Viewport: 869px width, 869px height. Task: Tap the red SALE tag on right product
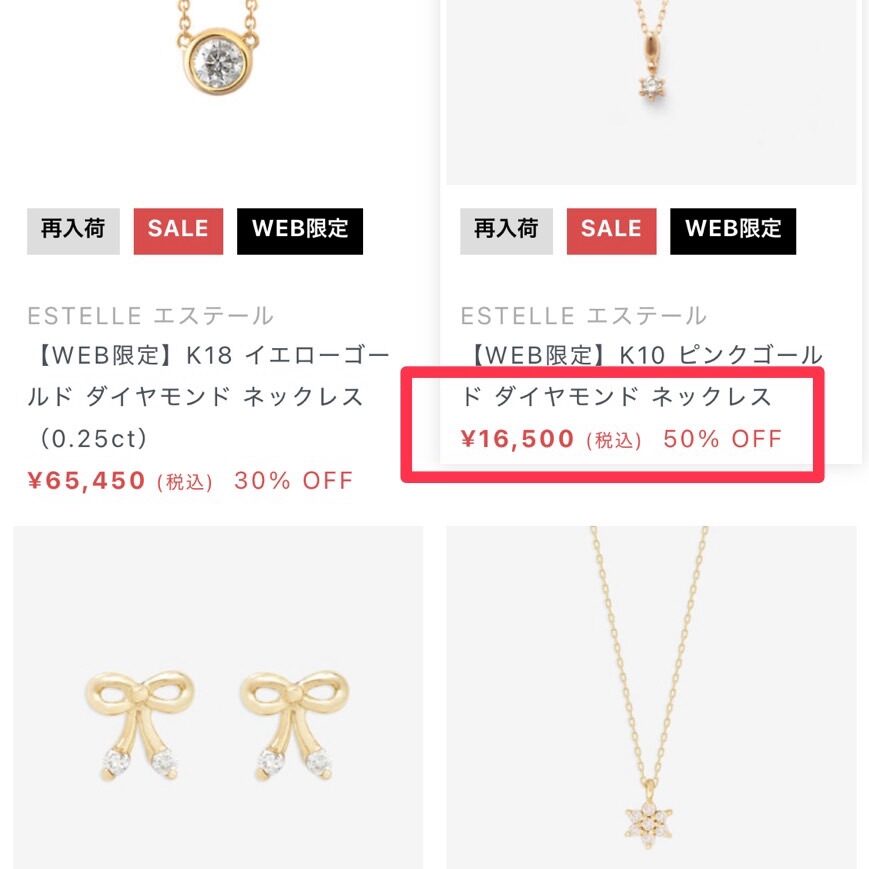611,231
